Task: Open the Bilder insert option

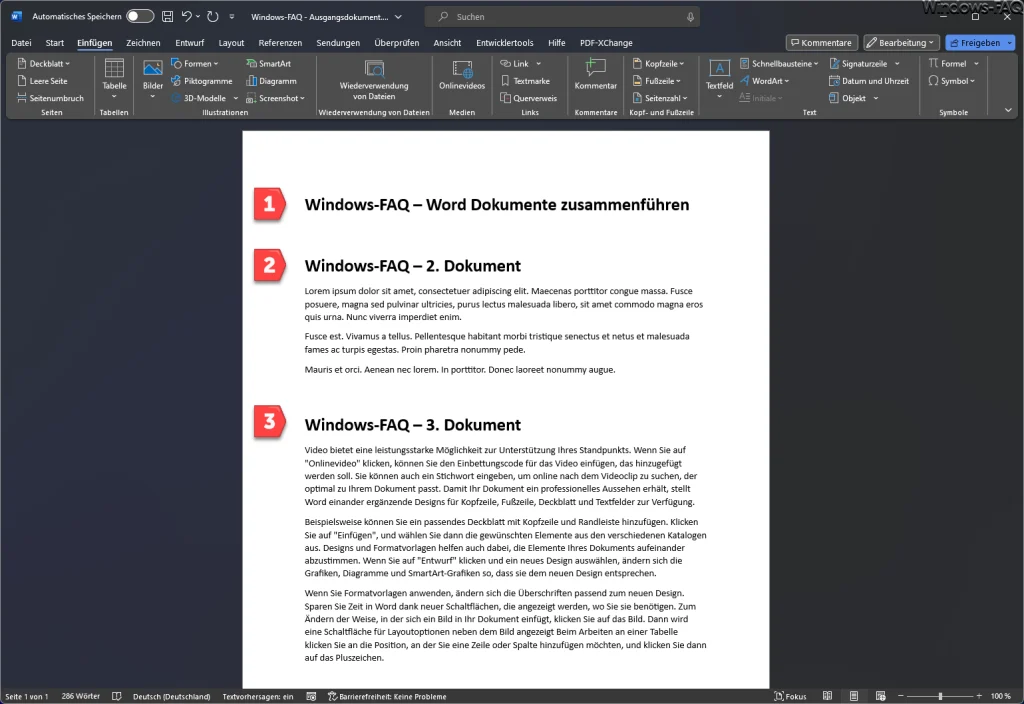Action: coord(153,79)
